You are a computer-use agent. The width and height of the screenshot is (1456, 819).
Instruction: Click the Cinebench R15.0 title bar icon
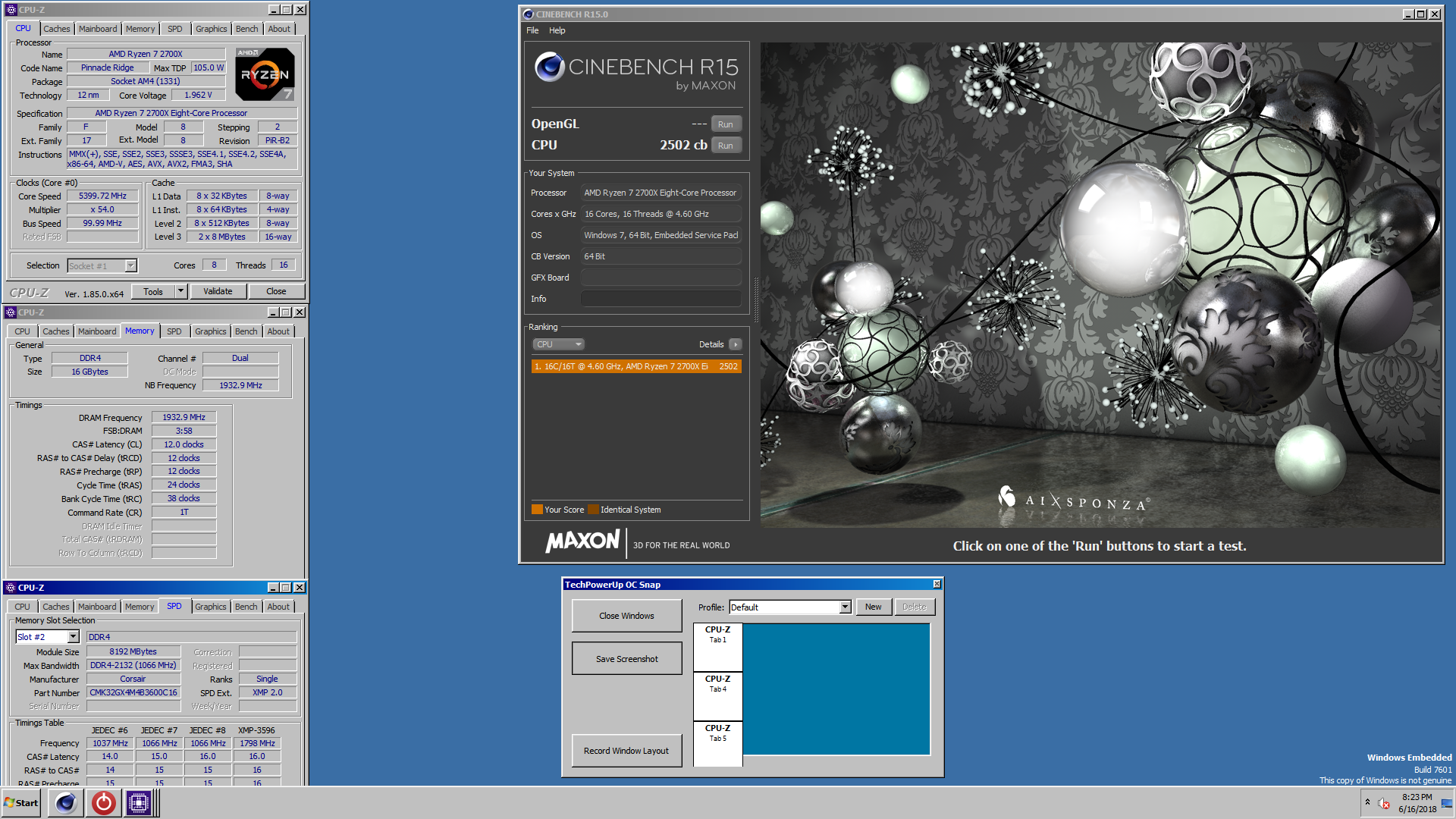(x=528, y=14)
